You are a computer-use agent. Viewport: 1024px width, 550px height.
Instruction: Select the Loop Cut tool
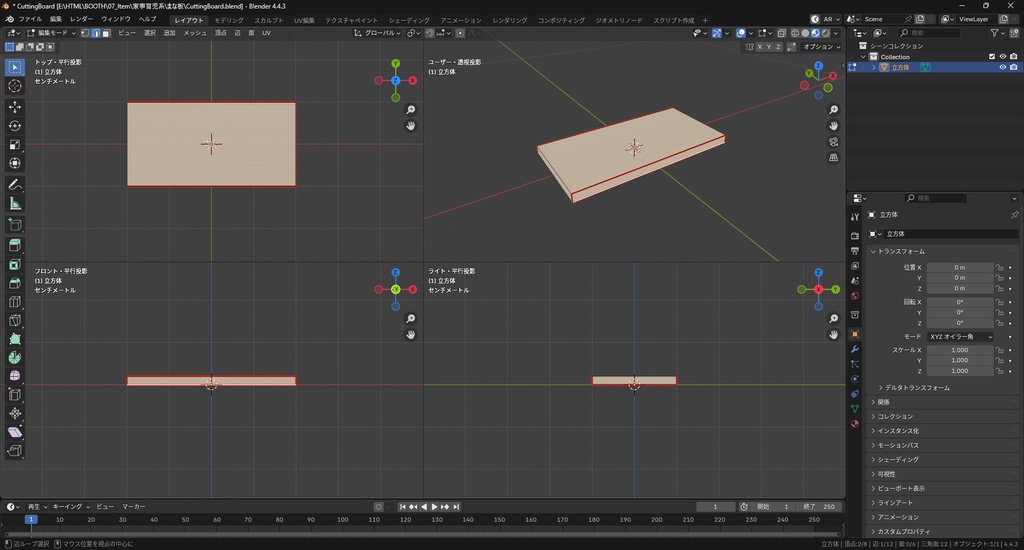tap(14, 302)
